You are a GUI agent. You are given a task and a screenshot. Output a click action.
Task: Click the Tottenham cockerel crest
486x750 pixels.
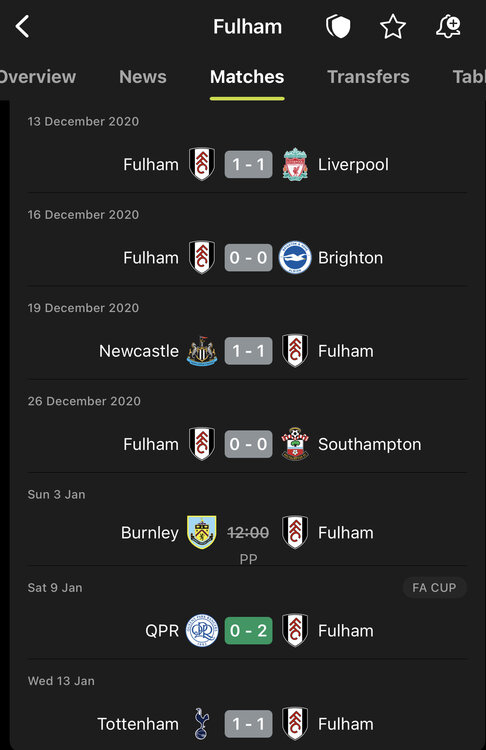pos(202,724)
